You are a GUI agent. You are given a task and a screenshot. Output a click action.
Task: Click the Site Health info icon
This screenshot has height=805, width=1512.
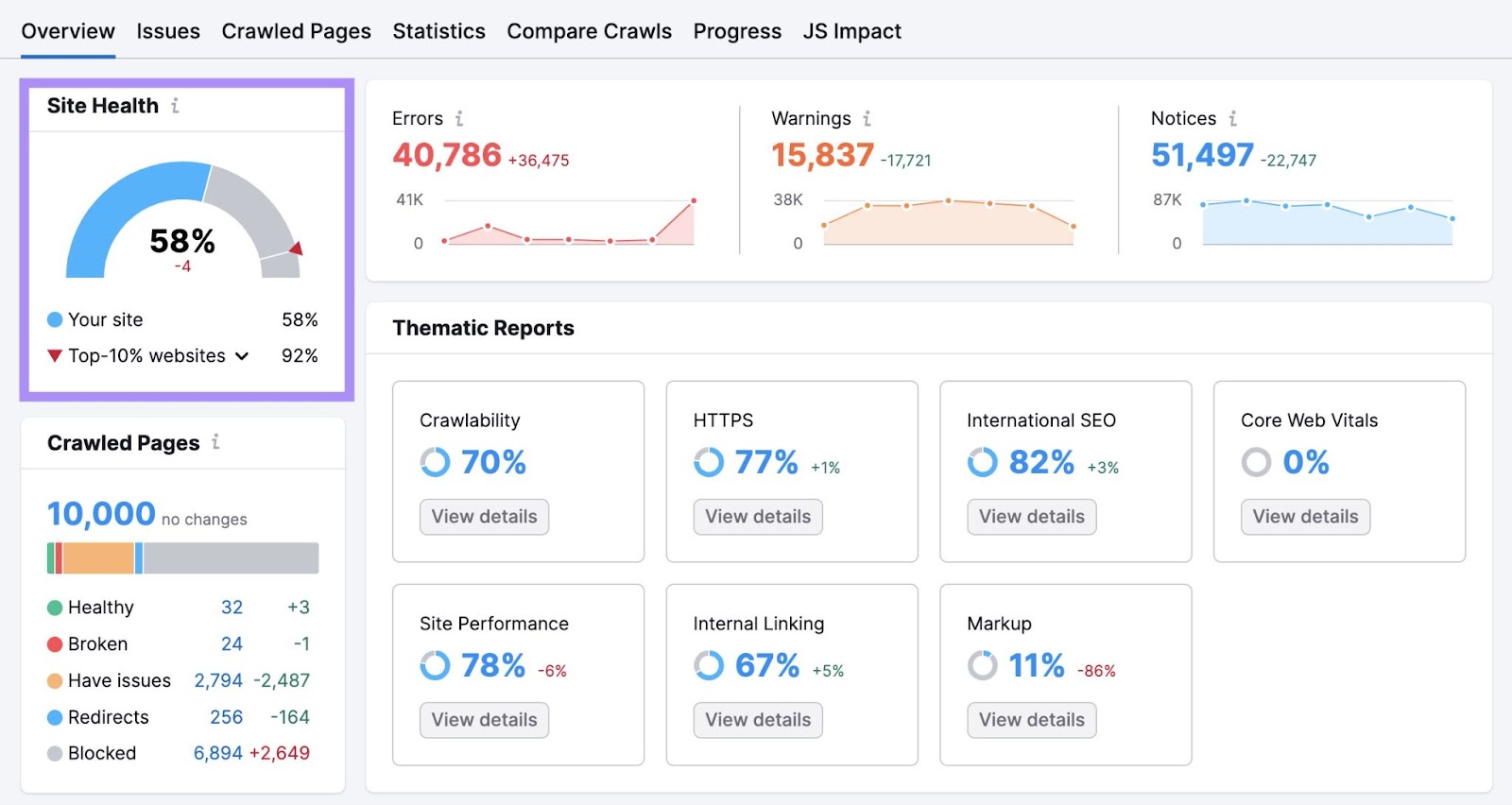click(175, 106)
